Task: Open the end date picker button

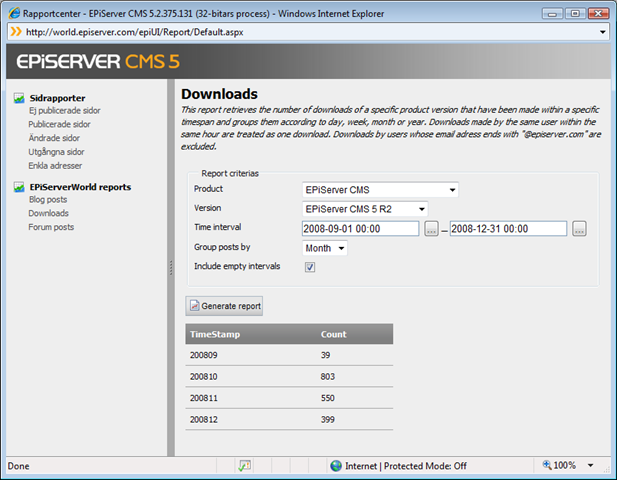Action: pos(579,229)
